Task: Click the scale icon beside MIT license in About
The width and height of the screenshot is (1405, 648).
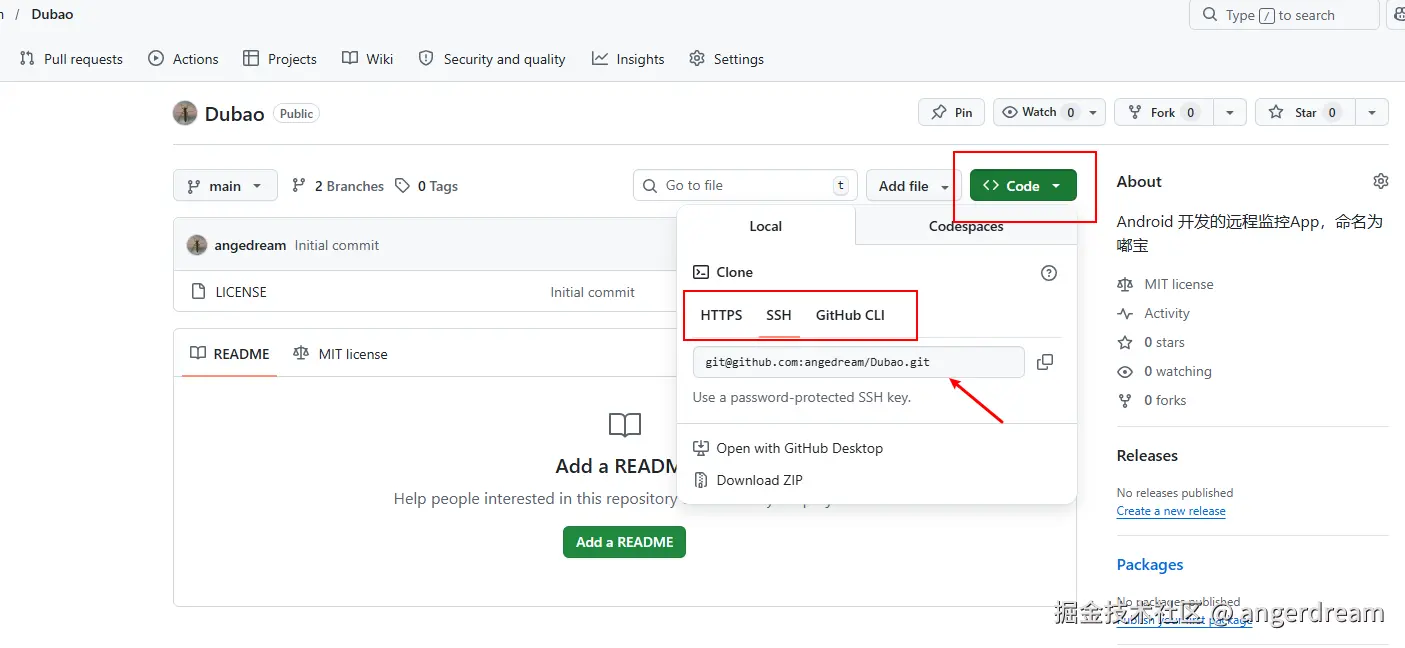Action: (1125, 284)
